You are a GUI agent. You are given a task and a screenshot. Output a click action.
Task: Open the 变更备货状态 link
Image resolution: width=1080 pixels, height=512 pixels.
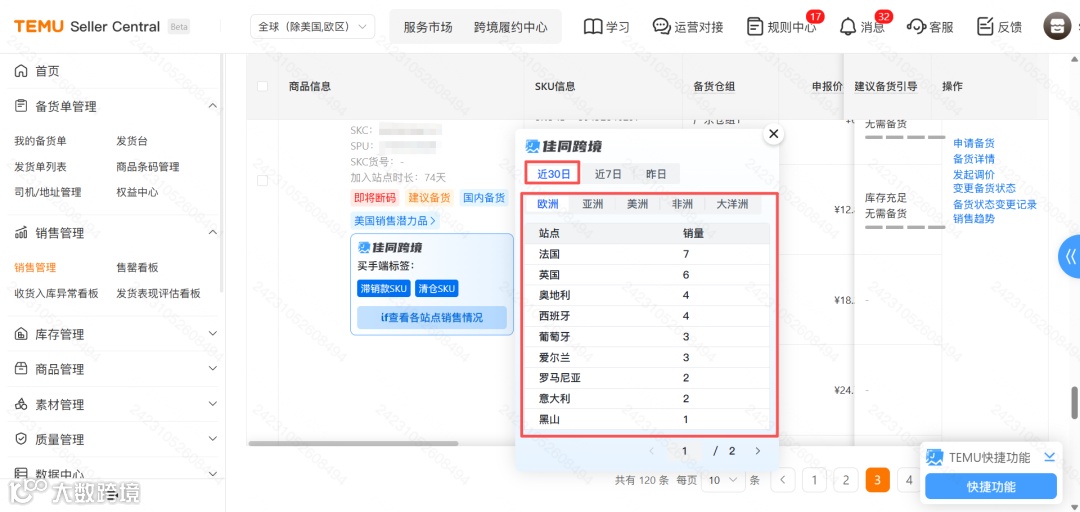click(984, 188)
